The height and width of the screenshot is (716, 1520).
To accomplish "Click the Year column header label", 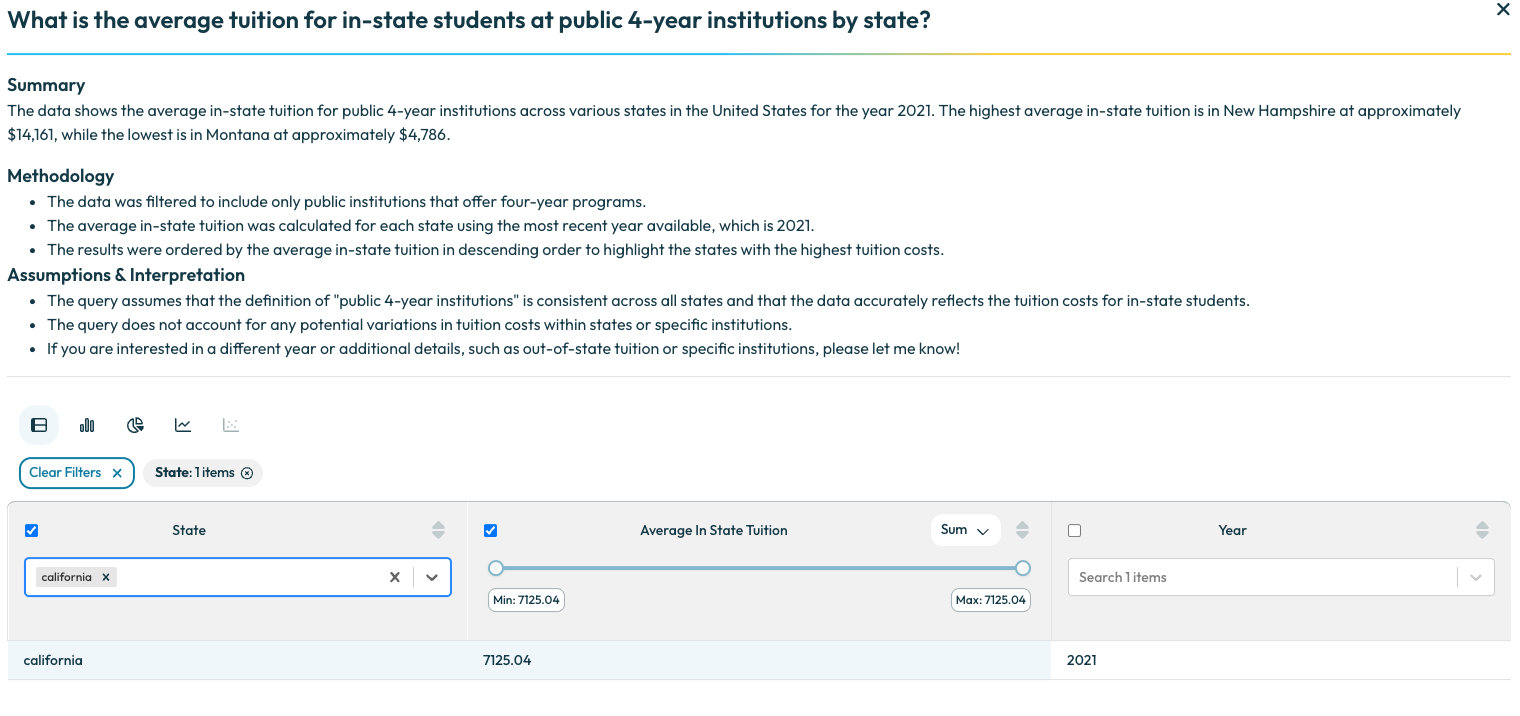I will 1232,531.
